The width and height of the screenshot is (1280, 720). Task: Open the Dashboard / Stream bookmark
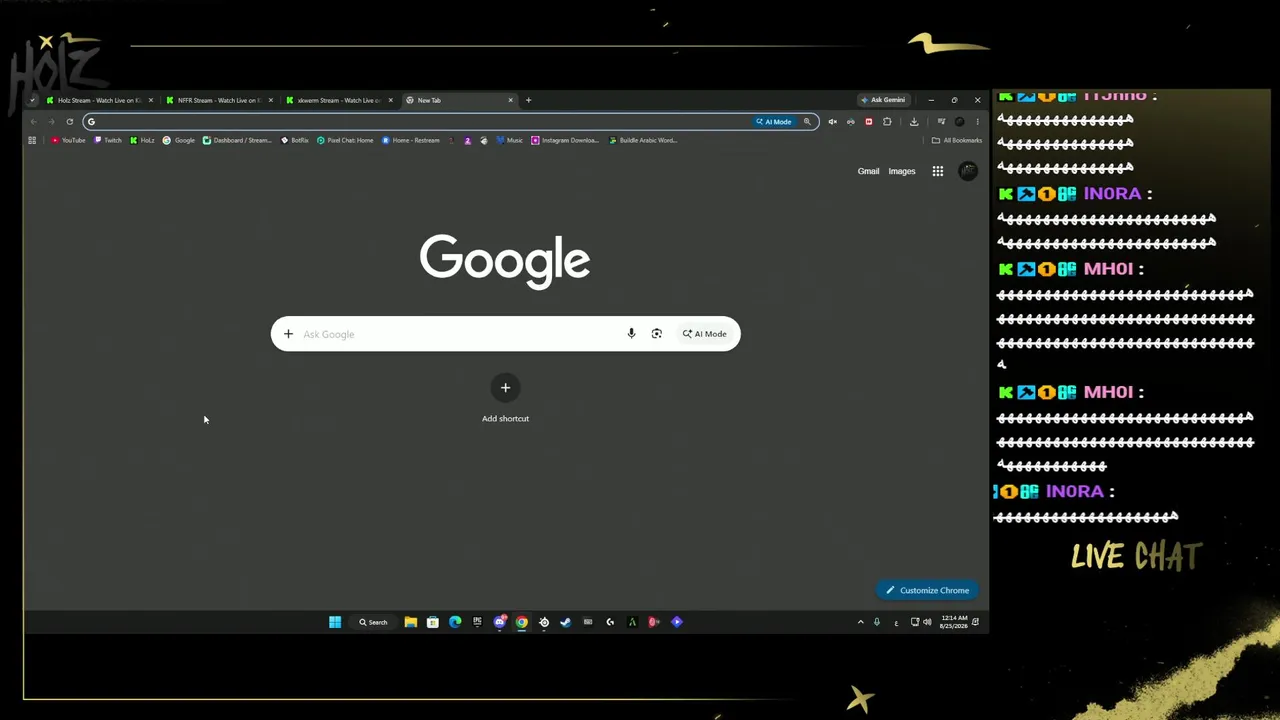pyautogui.click(x=237, y=140)
